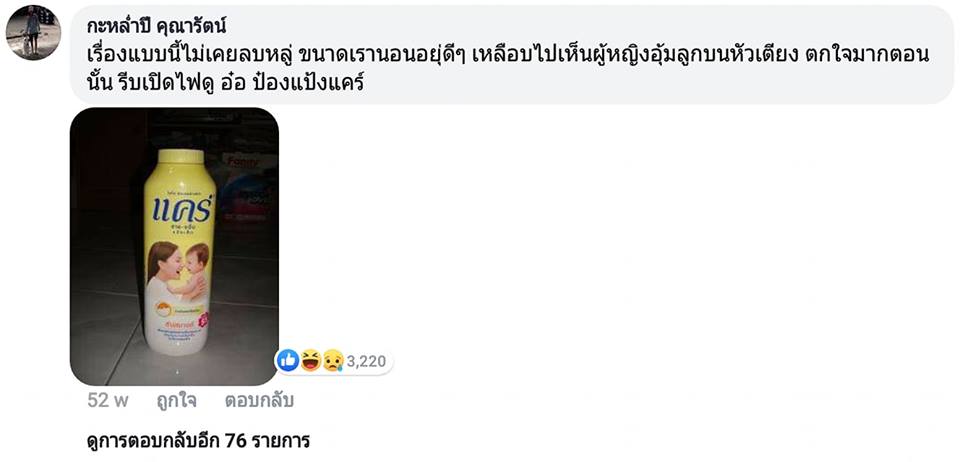Image resolution: width=960 pixels, height=462 pixels.
Task: Click the orange round logo on bottle label
Action: click(x=163, y=311)
